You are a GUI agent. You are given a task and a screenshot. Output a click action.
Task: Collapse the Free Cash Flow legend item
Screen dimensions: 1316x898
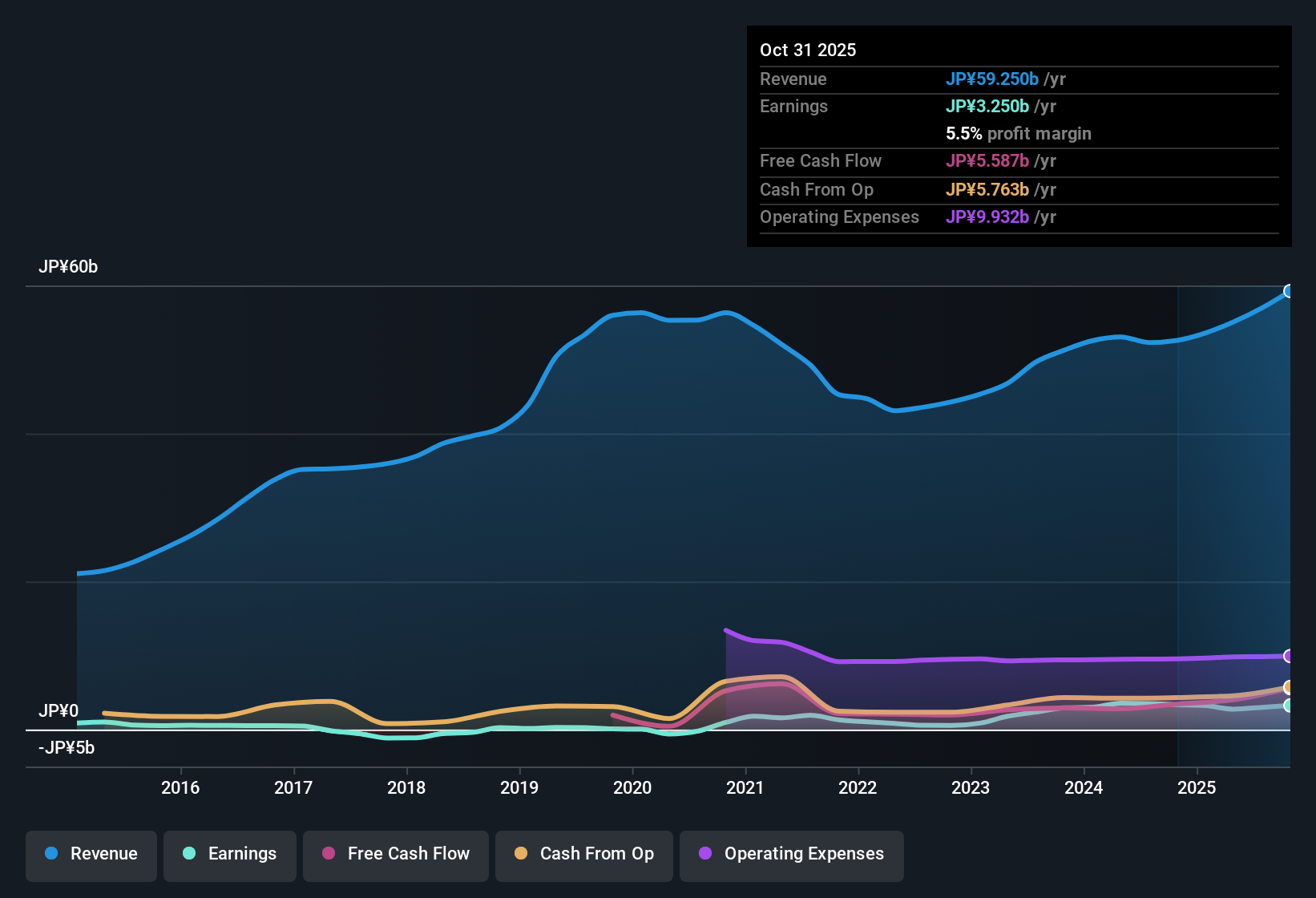[x=395, y=855]
